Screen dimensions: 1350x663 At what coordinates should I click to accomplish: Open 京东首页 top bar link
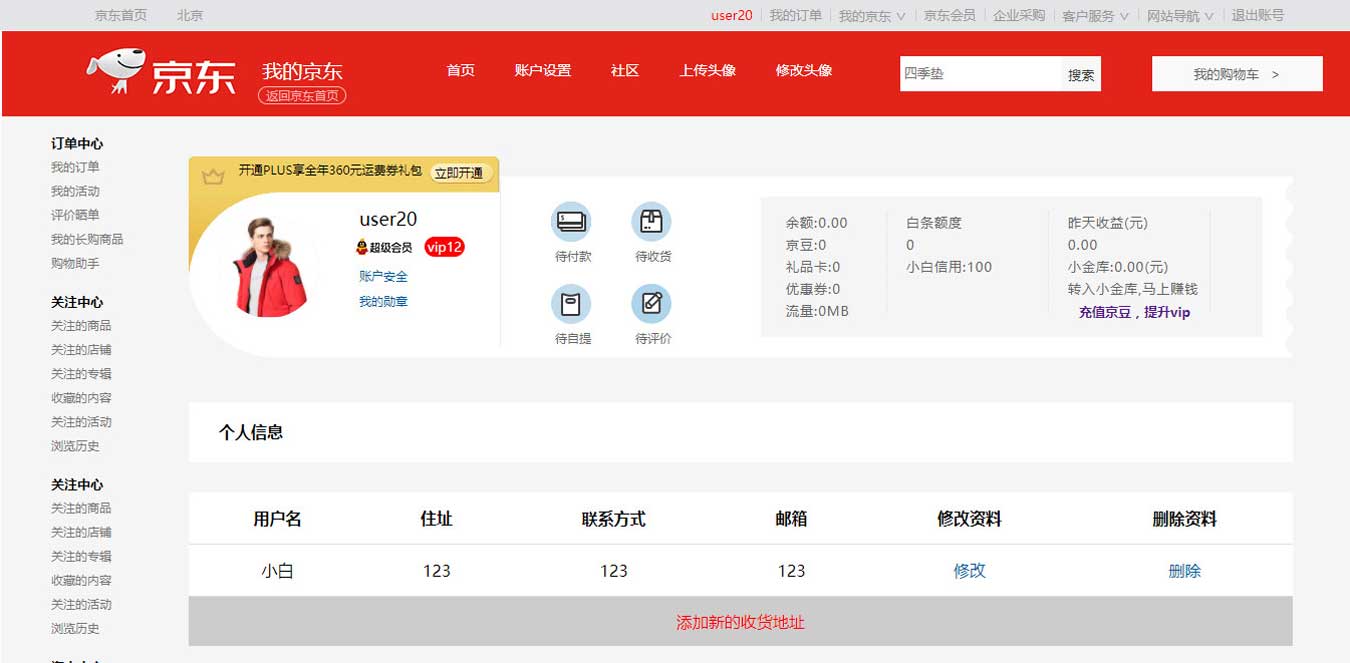point(121,16)
